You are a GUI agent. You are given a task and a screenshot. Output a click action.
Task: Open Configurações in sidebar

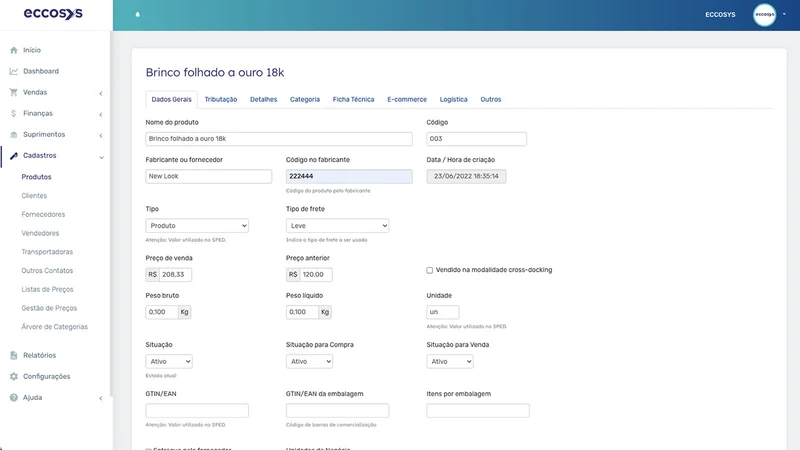pos(46,377)
